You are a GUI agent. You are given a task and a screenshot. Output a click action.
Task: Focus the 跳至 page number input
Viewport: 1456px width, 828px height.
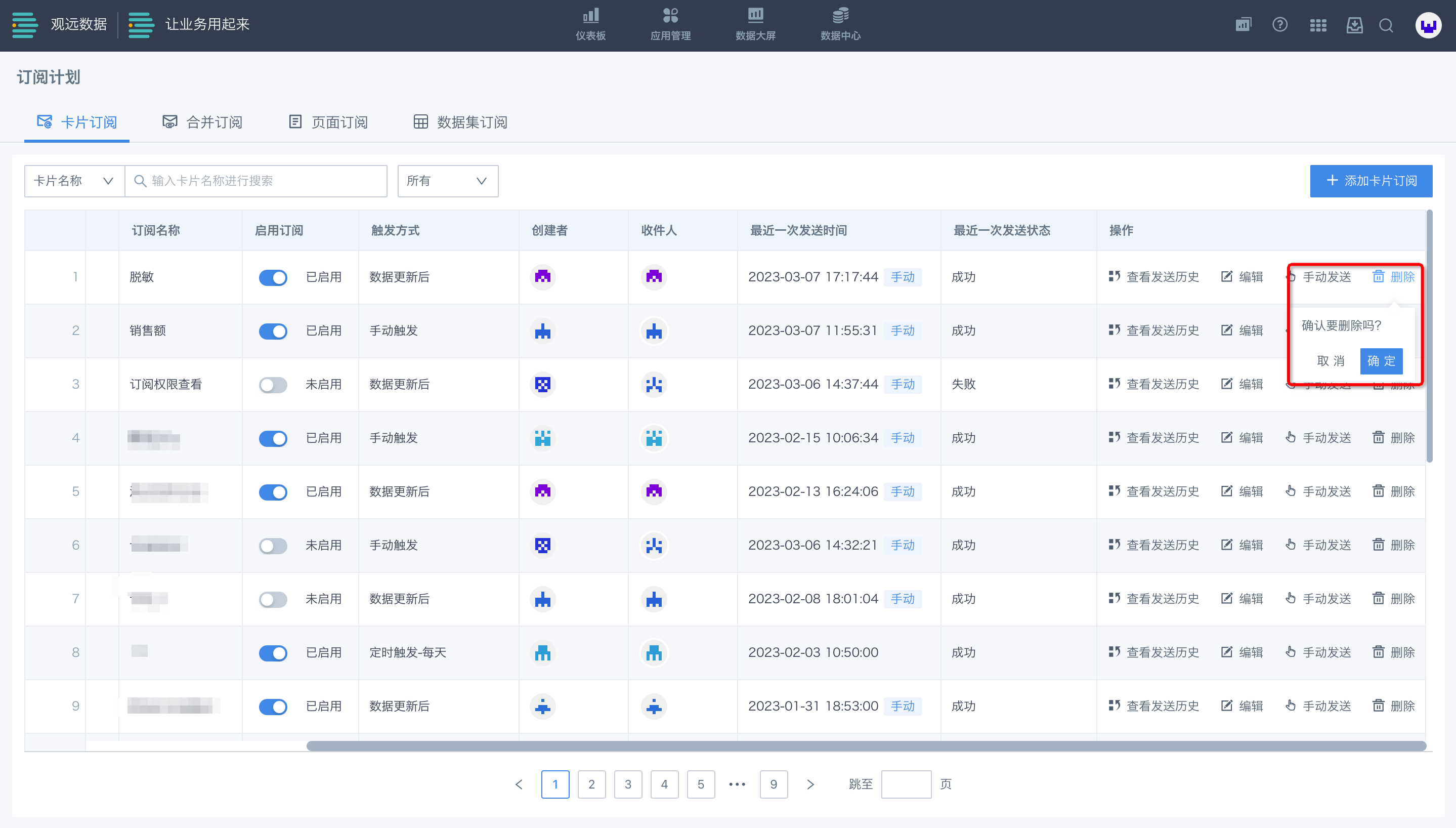[906, 784]
